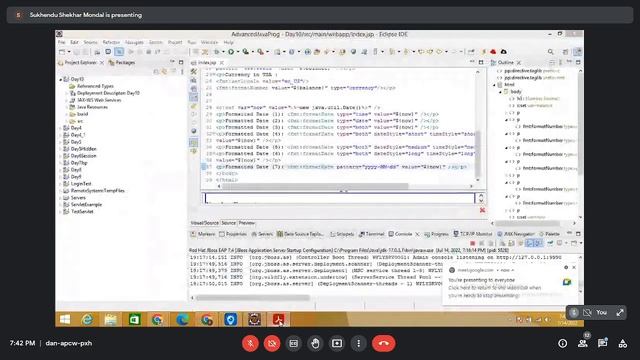The image size is (640, 360).
Task: Expand Deployment Descriptor Day10 node
Action: point(67,93)
